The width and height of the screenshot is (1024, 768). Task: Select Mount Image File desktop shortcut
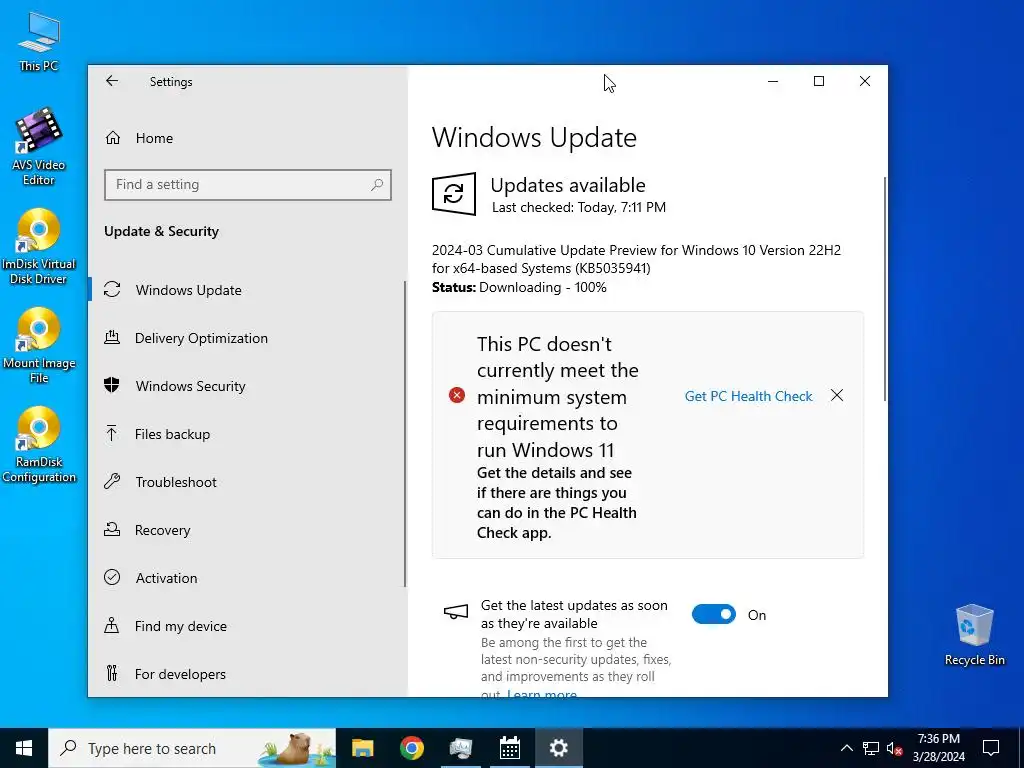coord(39,346)
